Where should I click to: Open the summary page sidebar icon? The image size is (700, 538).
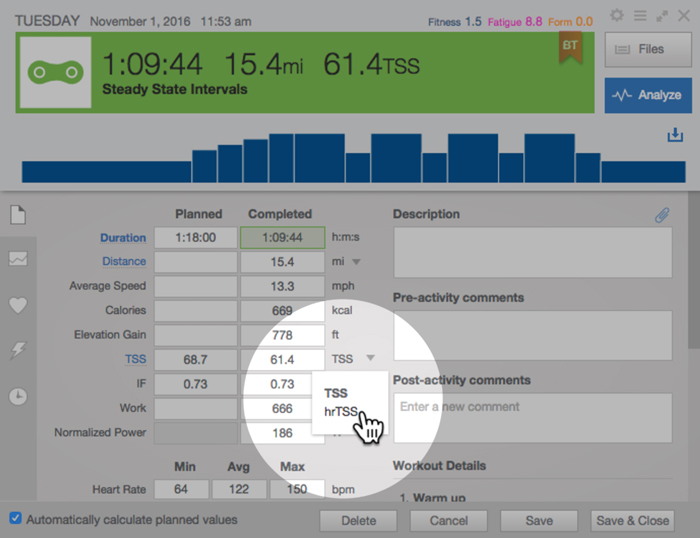pos(18,215)
